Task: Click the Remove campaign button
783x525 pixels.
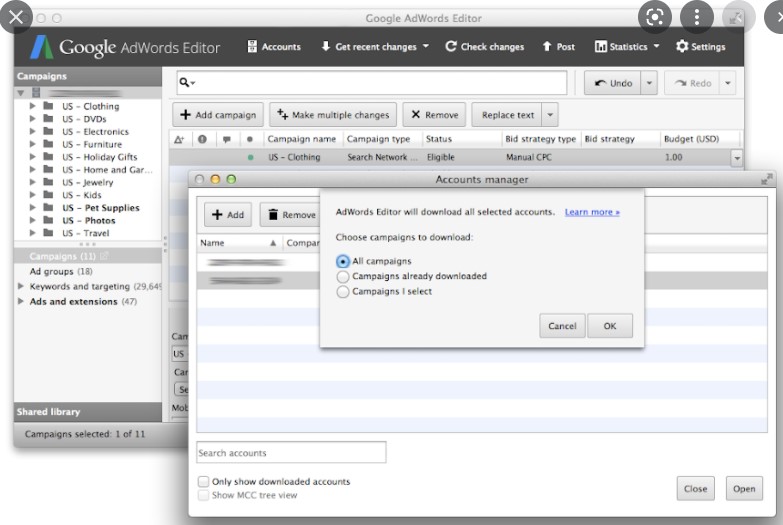Action: [x=434, y=115]
